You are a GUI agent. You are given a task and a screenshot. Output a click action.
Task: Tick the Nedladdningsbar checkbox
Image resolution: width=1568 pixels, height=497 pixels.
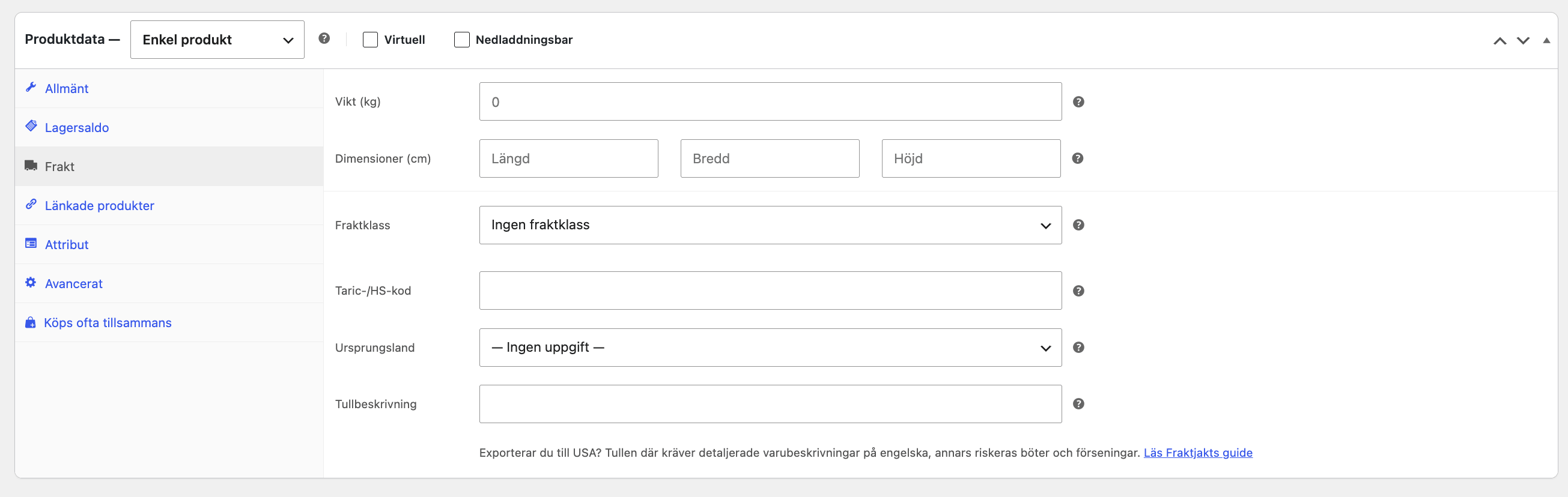pyautogui.click(x=461, y=40)
